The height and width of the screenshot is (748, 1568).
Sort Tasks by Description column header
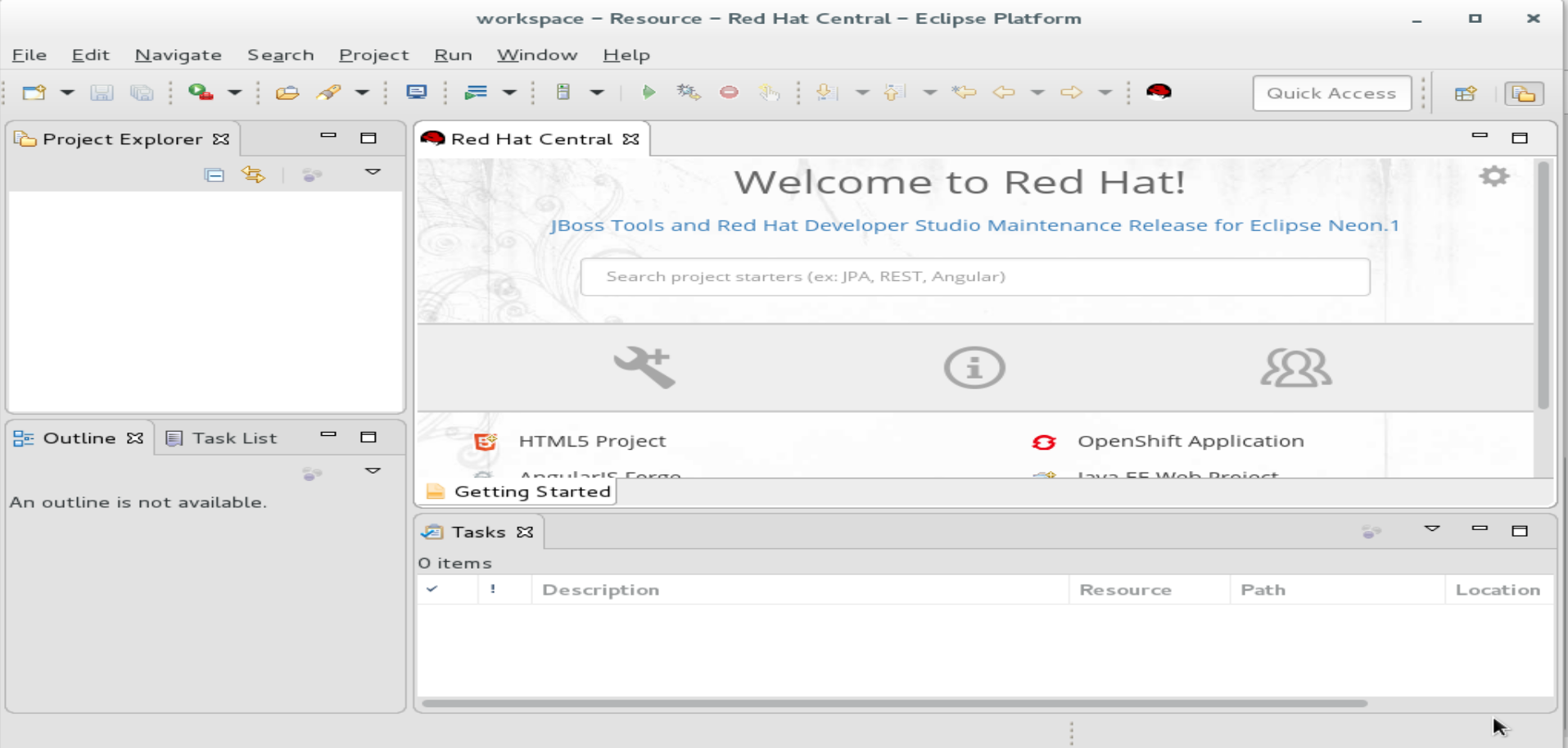point(800,590)
